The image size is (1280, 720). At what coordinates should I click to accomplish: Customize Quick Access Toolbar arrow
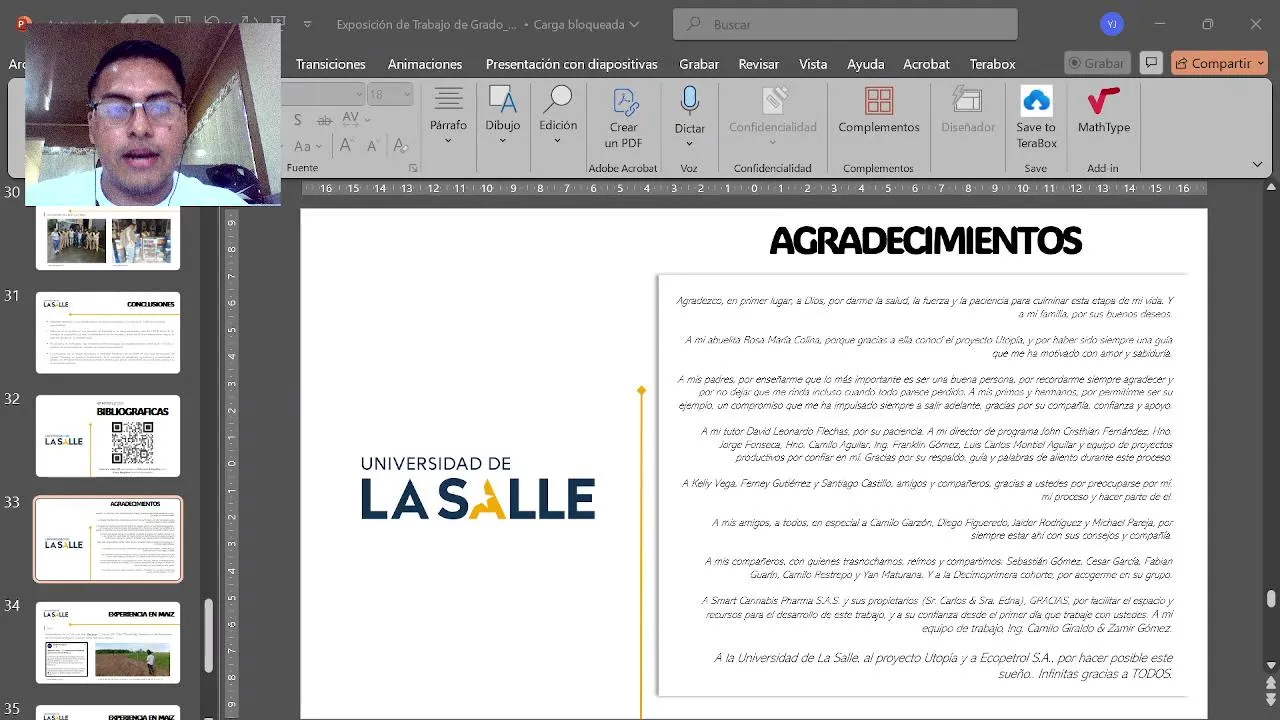[307, 24]
